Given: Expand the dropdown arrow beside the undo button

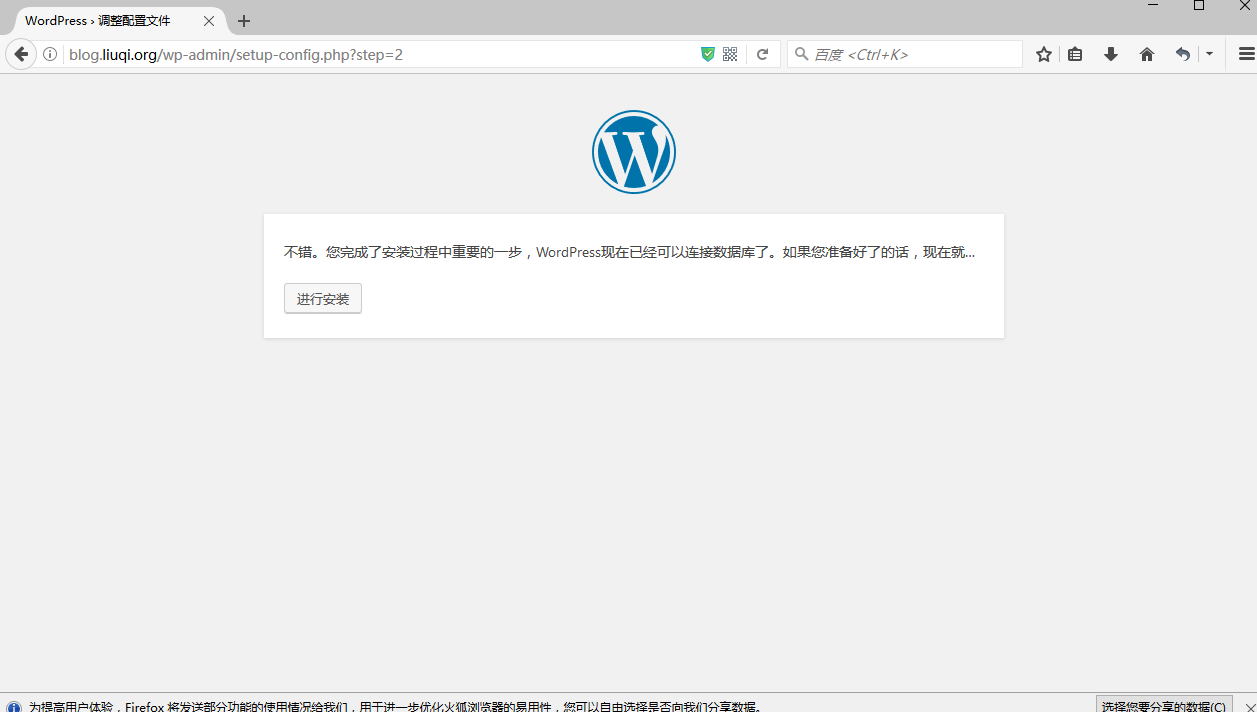Looking at the screenshot, I should (x=1209, y=54).
